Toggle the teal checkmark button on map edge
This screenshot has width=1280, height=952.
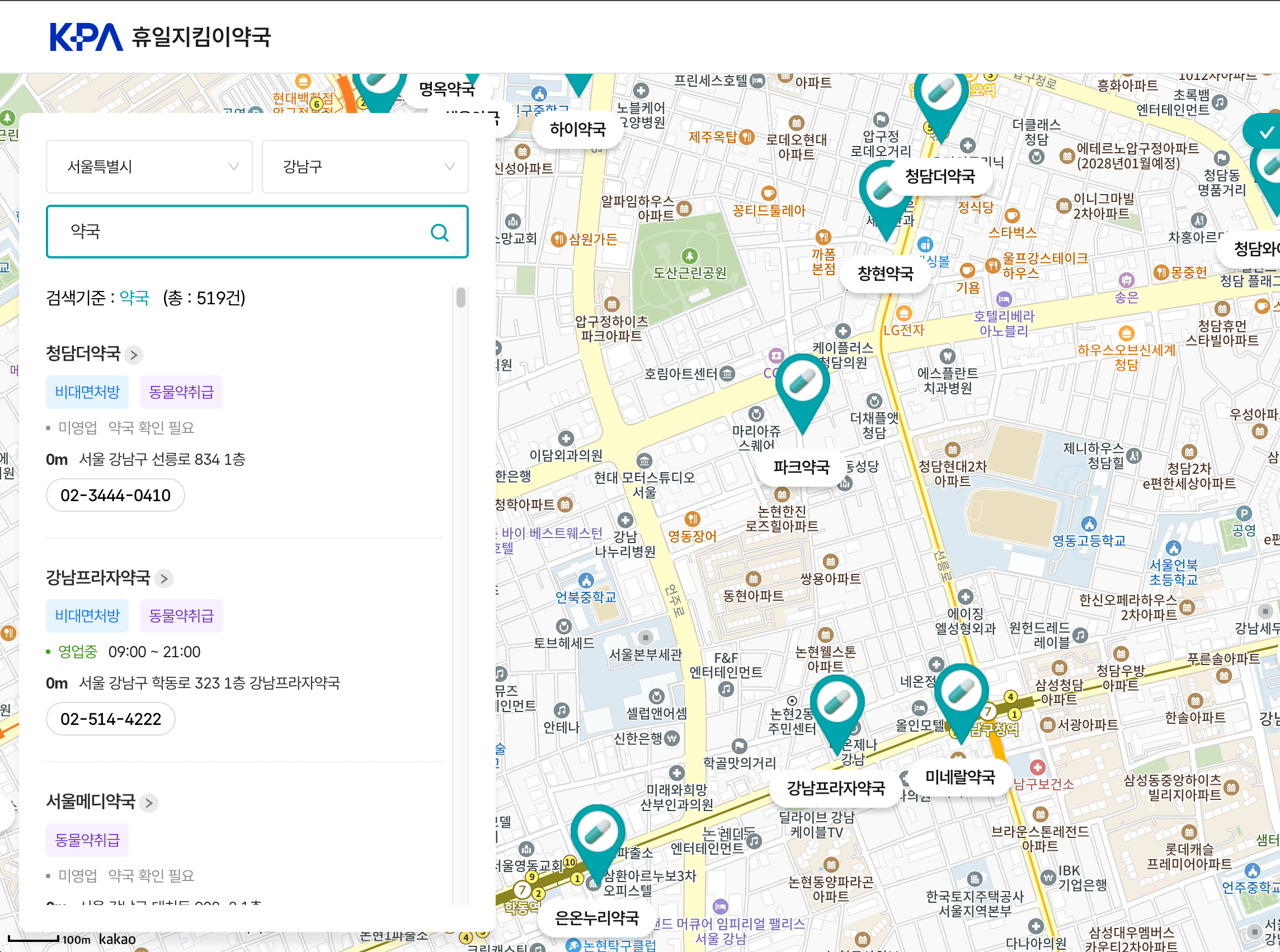[x=1265, y=133]
